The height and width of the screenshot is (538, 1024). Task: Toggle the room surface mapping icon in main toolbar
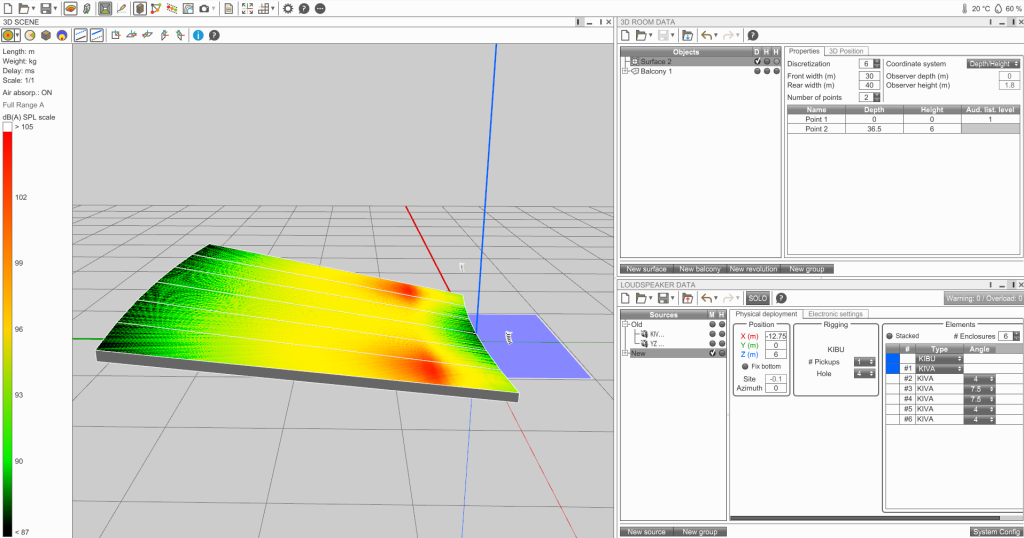71,8
